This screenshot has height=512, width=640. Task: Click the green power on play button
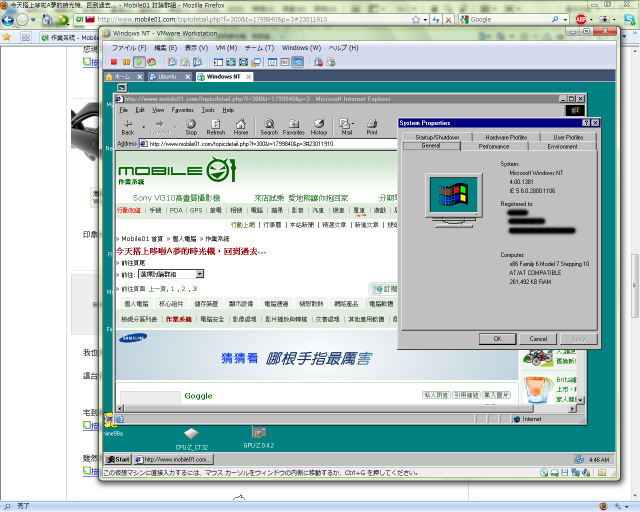pyautogui.click(x=139, y=62)
